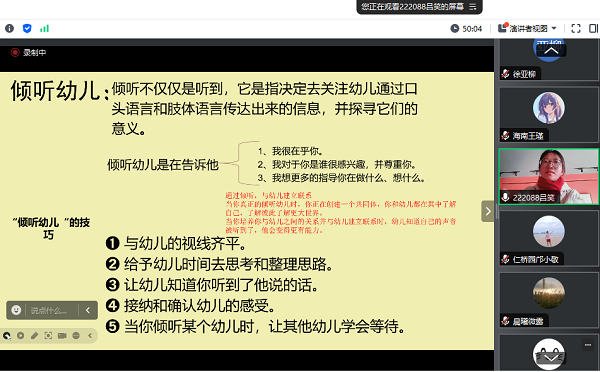Viewport: 600px width, 372px height.
Task: Open more options on the bottom participant tile
Action: point(588,345)
